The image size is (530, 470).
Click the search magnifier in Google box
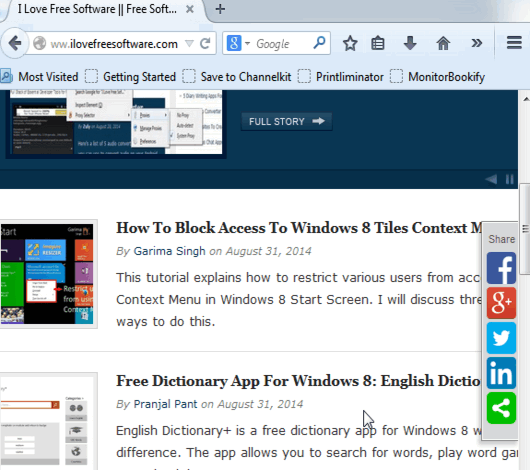[x=319, y=43]
